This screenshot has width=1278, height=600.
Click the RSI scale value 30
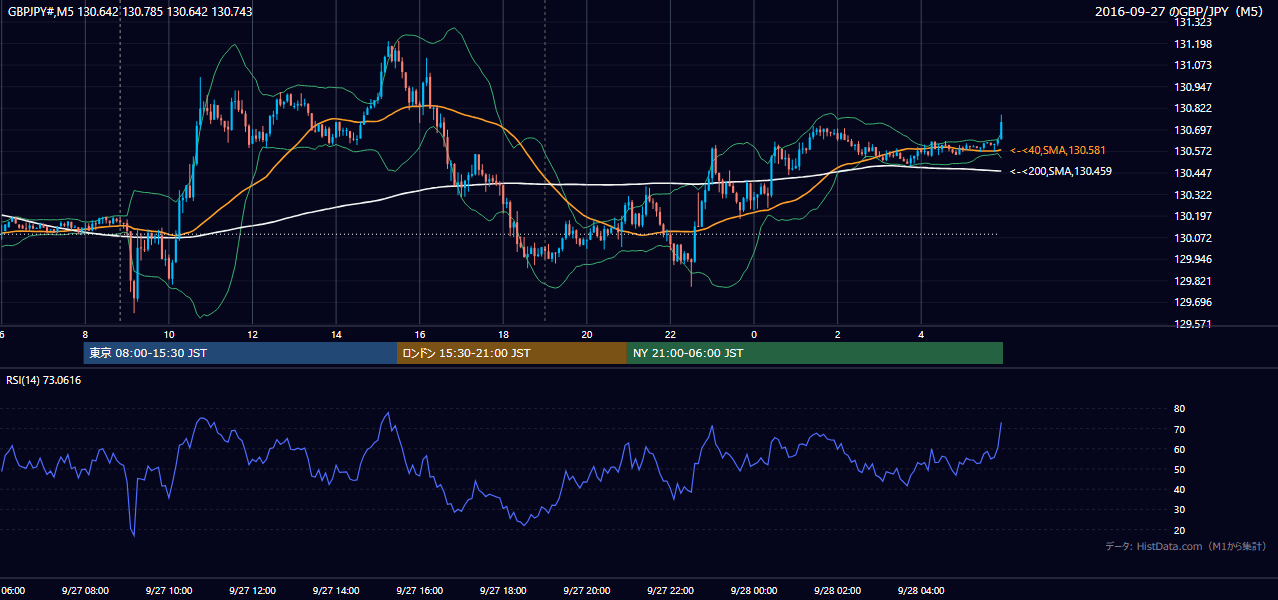click(1179, 510)
